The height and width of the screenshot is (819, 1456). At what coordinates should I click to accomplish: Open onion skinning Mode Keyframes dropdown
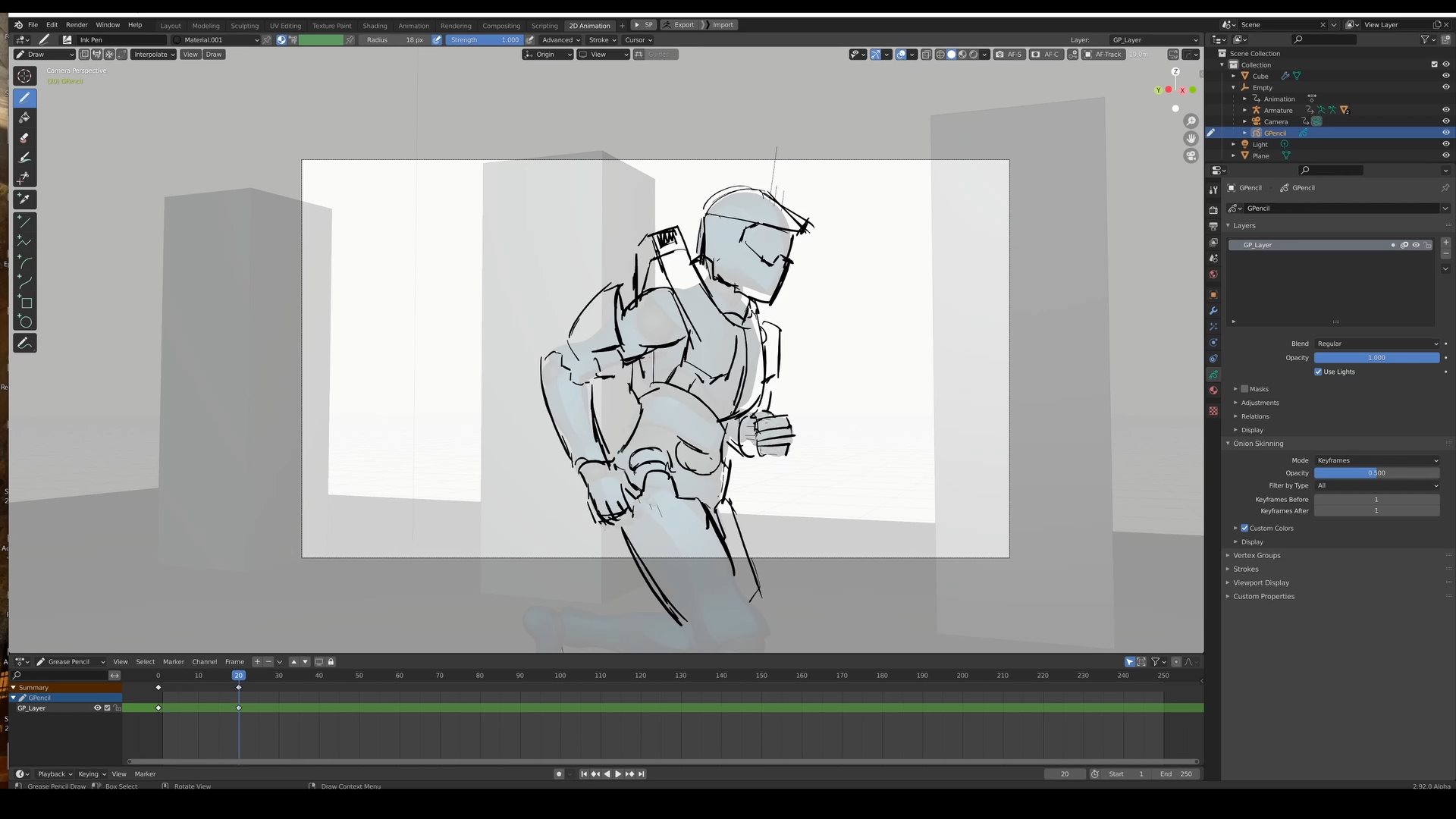(1376, 460)
